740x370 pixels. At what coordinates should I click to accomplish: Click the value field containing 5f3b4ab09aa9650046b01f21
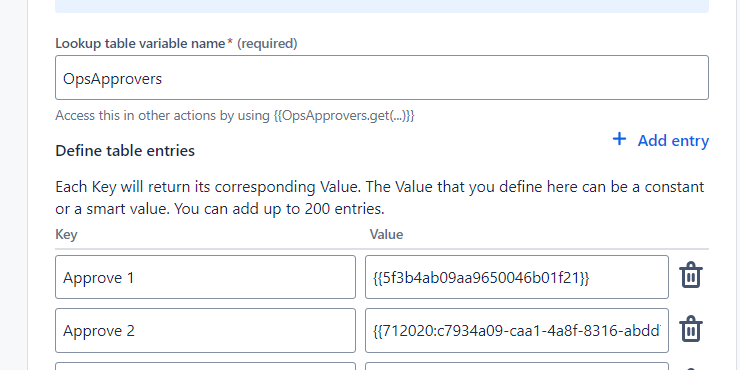[x=517, y=277]
